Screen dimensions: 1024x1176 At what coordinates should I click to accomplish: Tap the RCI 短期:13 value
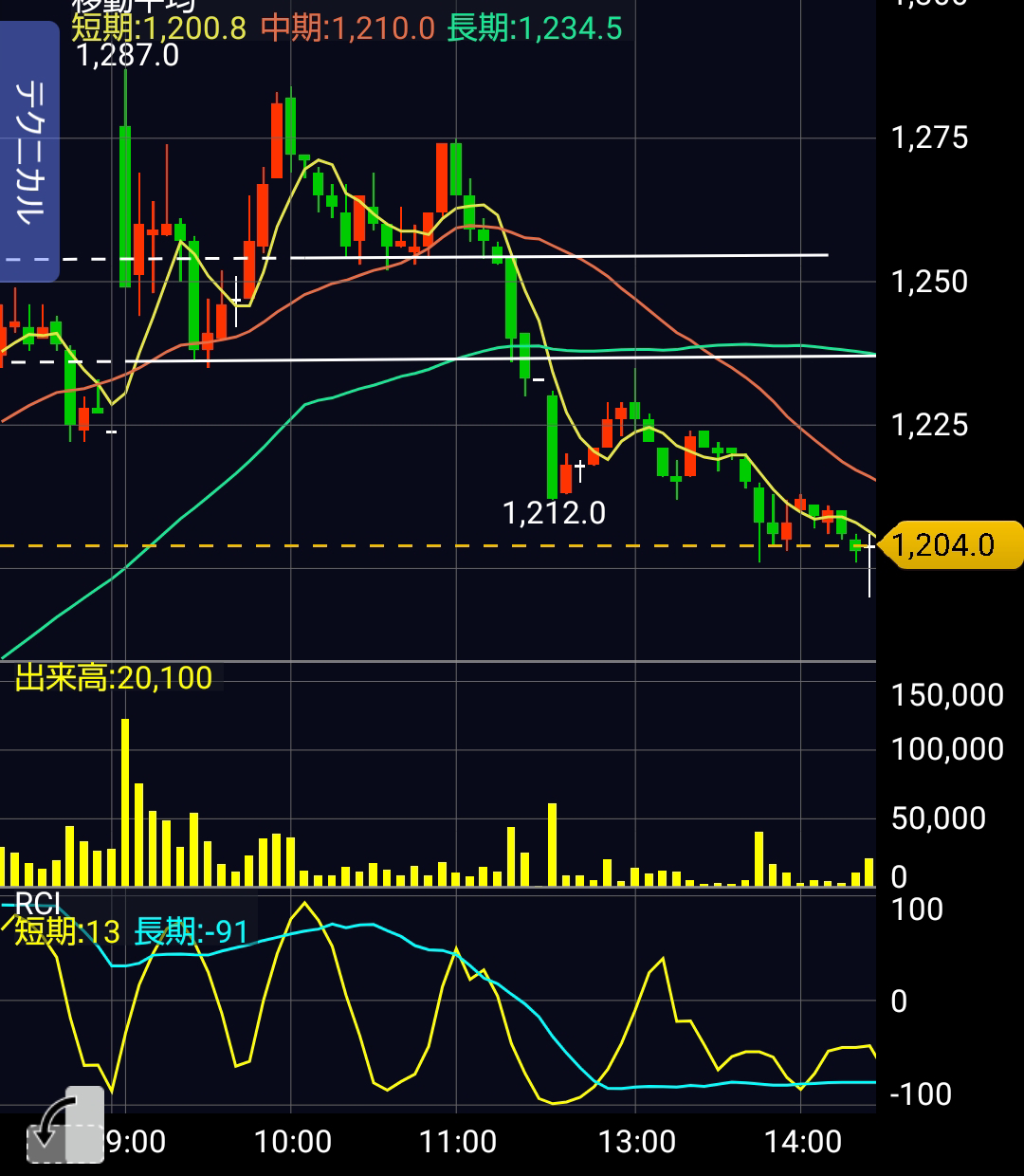click(x=67, y=932)
